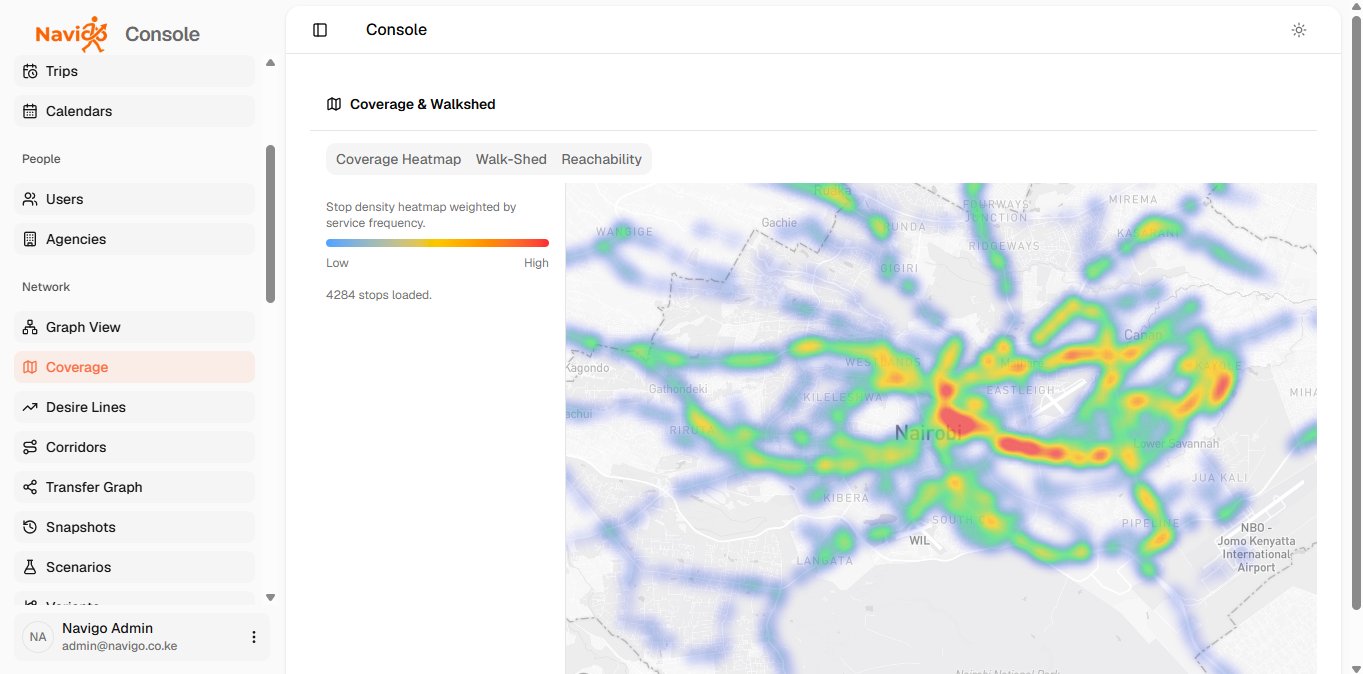Screen dimensions: 1363x674
Task: Click the '4284 stops loaded.' status text
Action: (379, 295)
